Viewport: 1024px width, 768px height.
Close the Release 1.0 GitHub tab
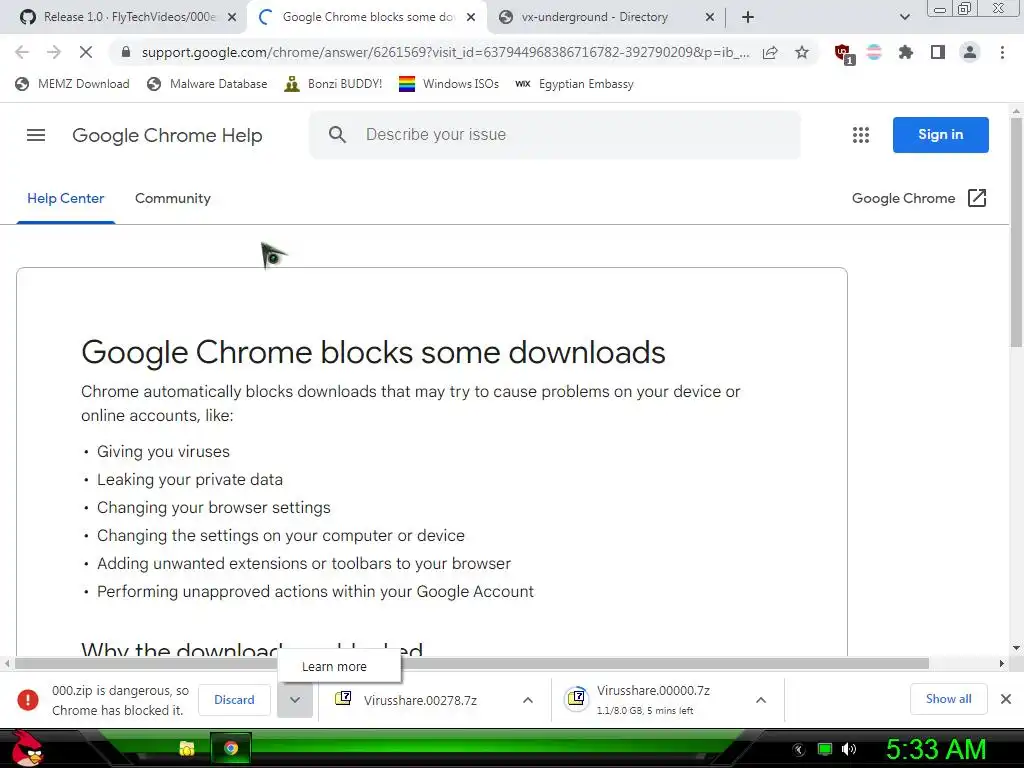232,17
